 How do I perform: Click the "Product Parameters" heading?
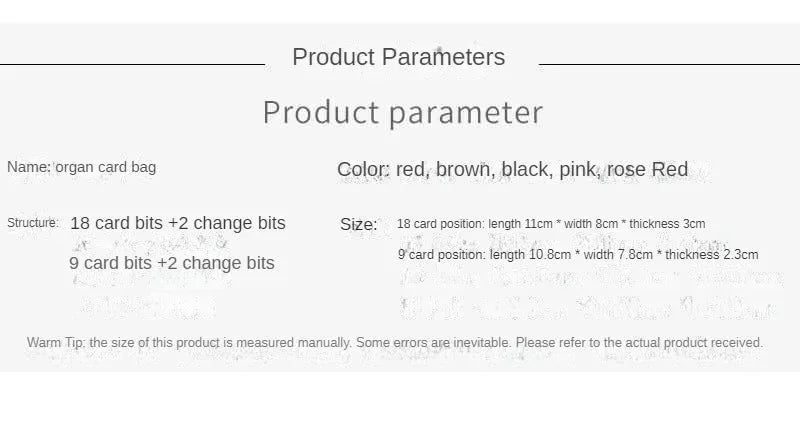[398, 57]
